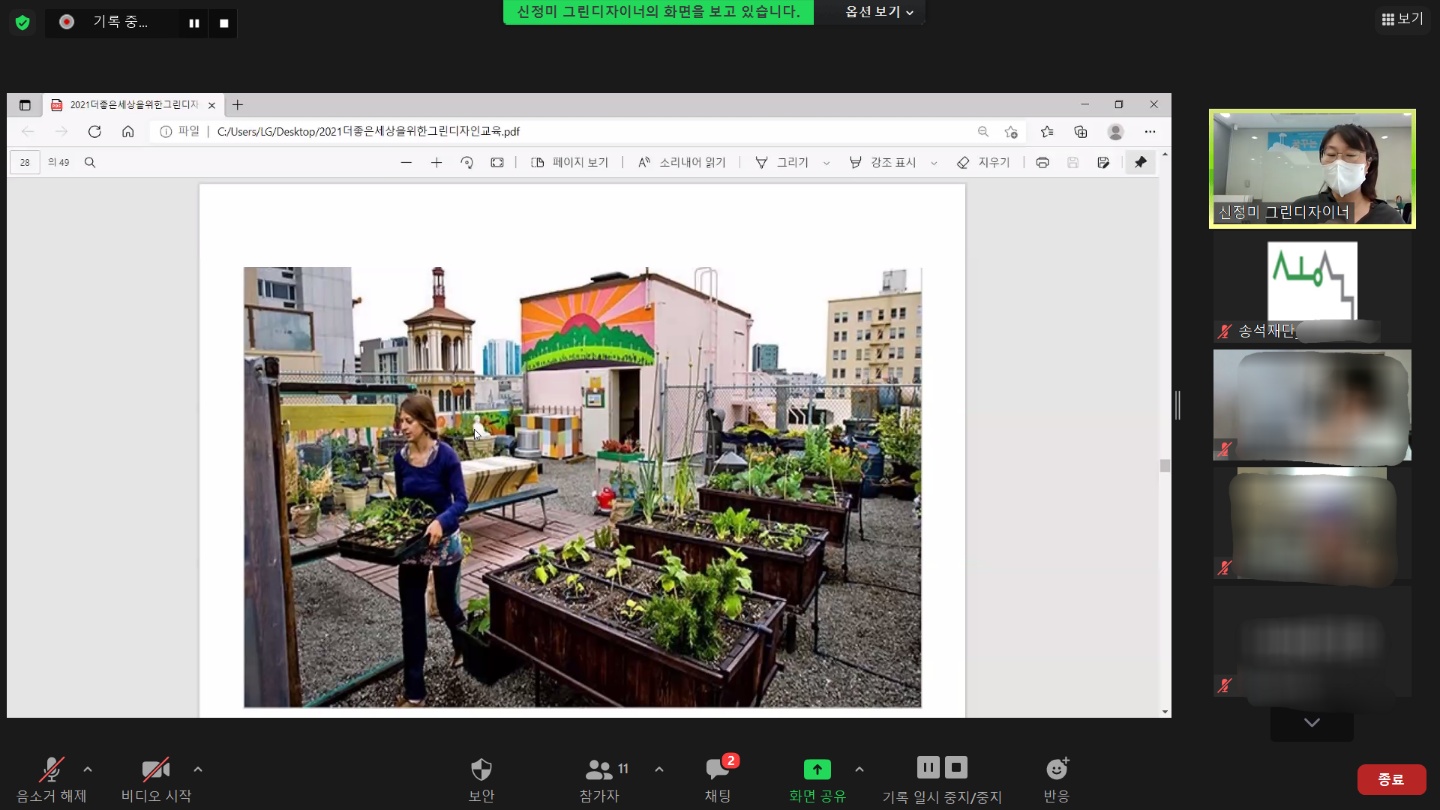Open the reactions smiley icon
The height and width of the screenshot is (810, 1440).
click(1057, 769)
